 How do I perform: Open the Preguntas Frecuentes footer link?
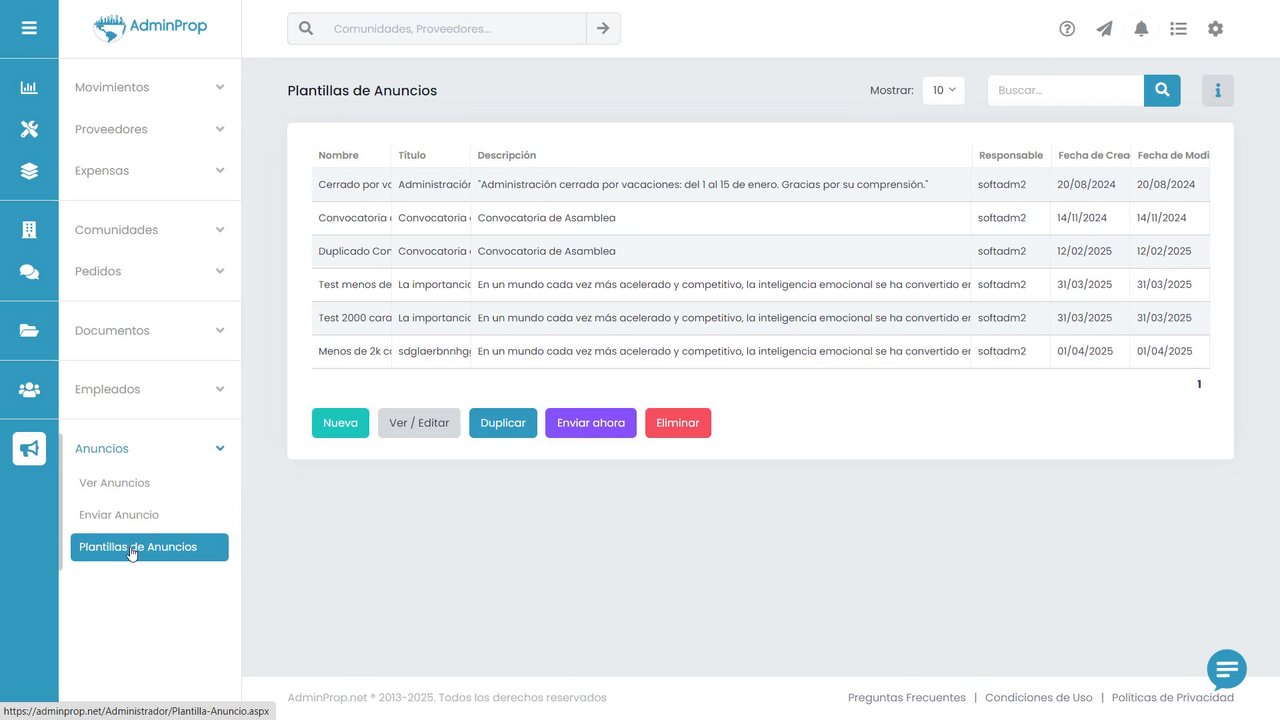[x=907, y=698]
